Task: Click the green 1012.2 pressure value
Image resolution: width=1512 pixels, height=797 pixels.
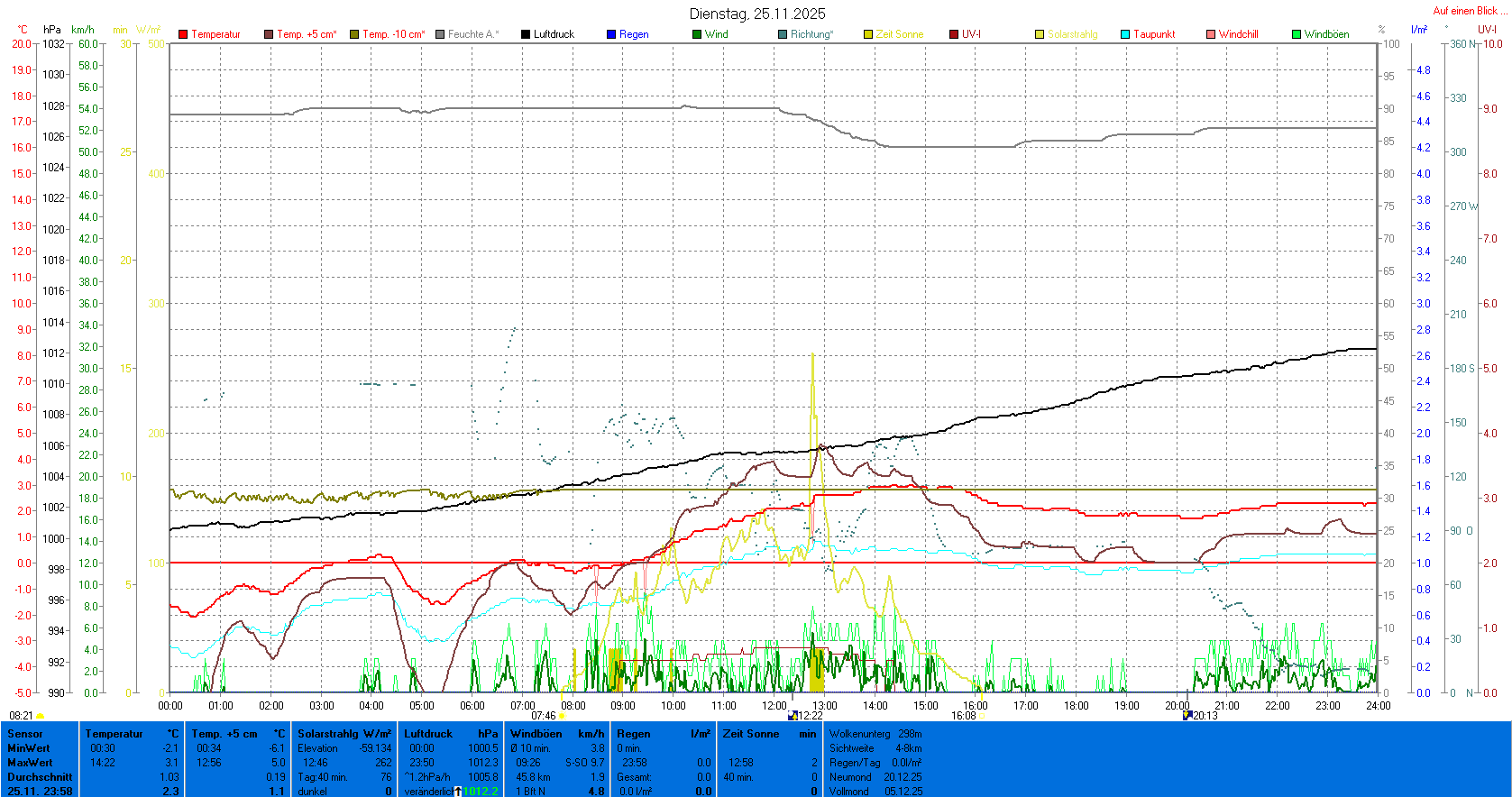Action: tap(481, 792)
